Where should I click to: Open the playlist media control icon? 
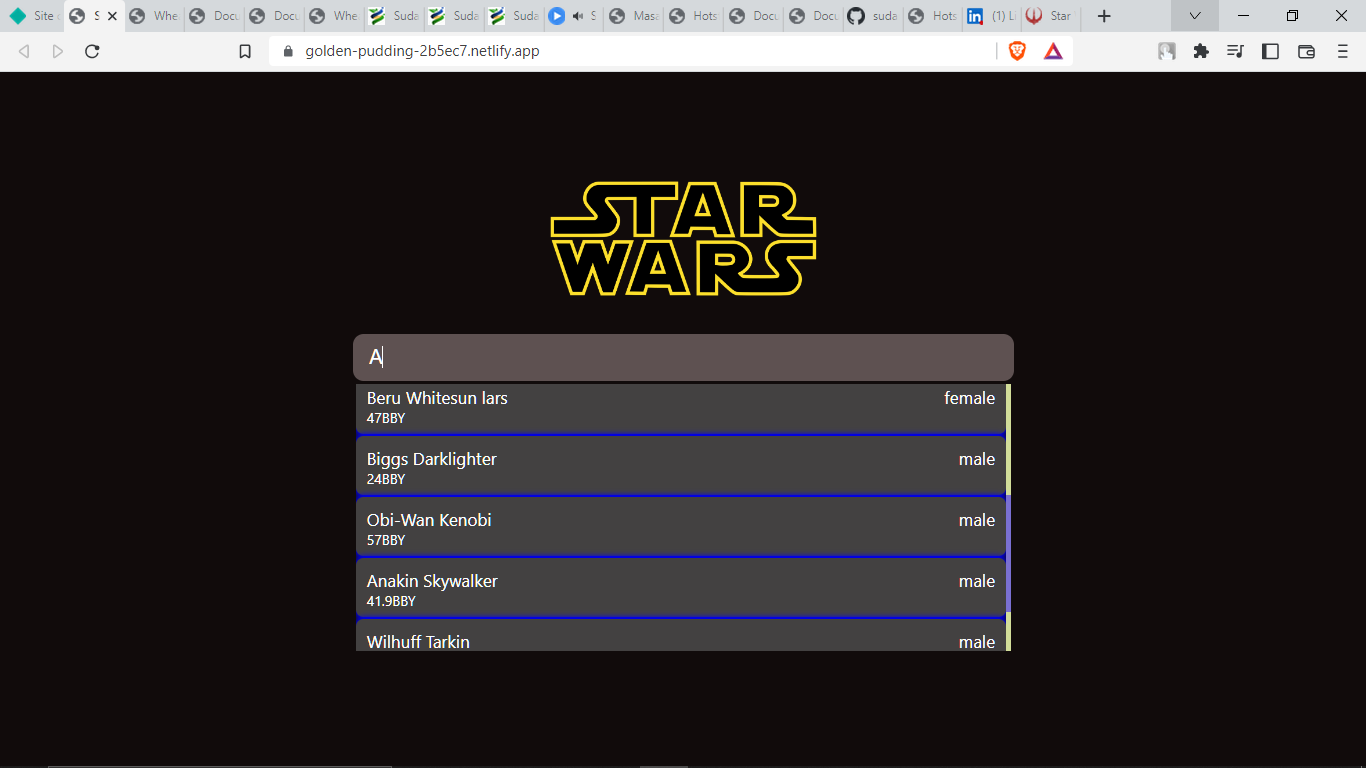(1236, 51)
